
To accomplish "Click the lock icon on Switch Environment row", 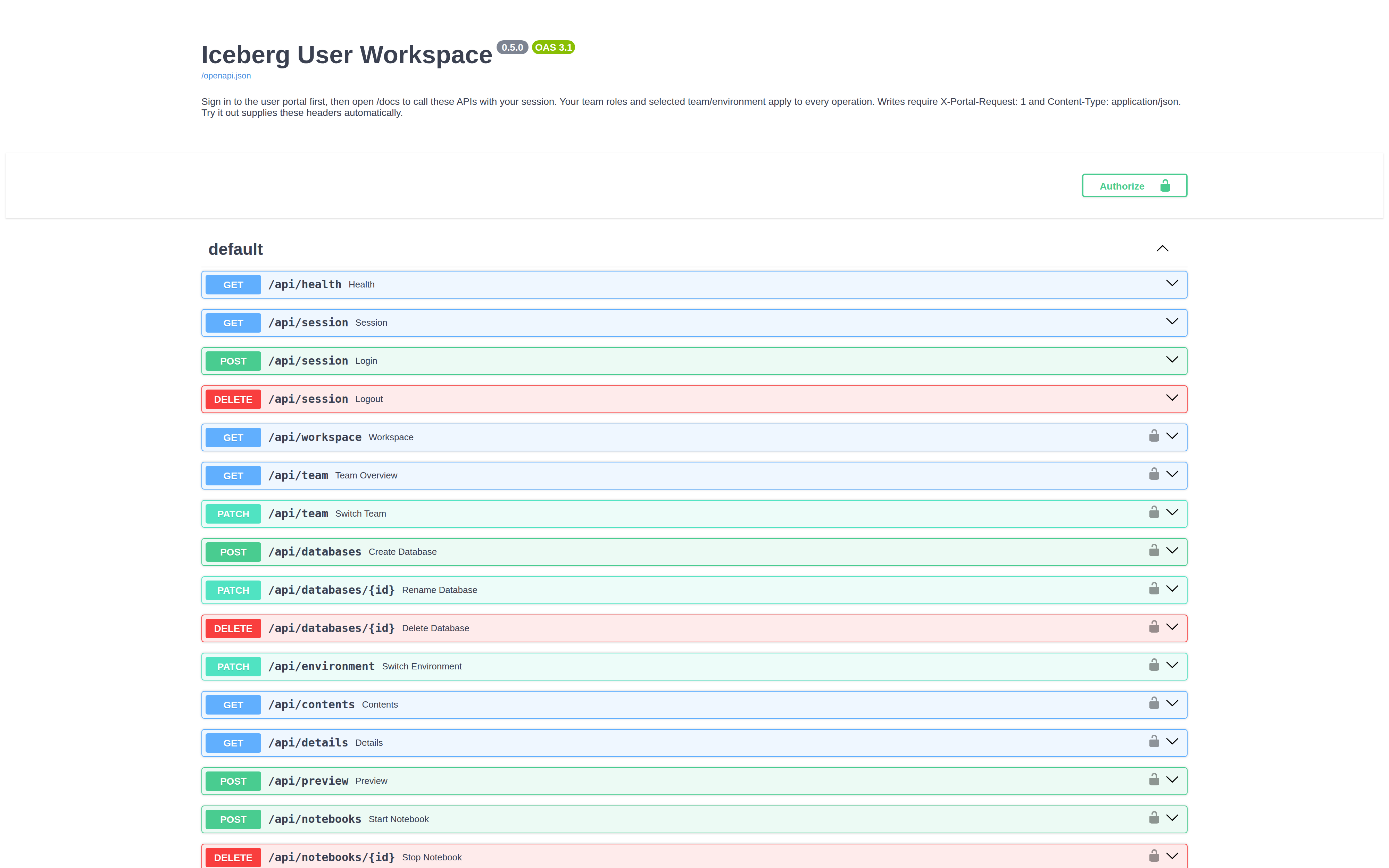I will [1154, 665].
